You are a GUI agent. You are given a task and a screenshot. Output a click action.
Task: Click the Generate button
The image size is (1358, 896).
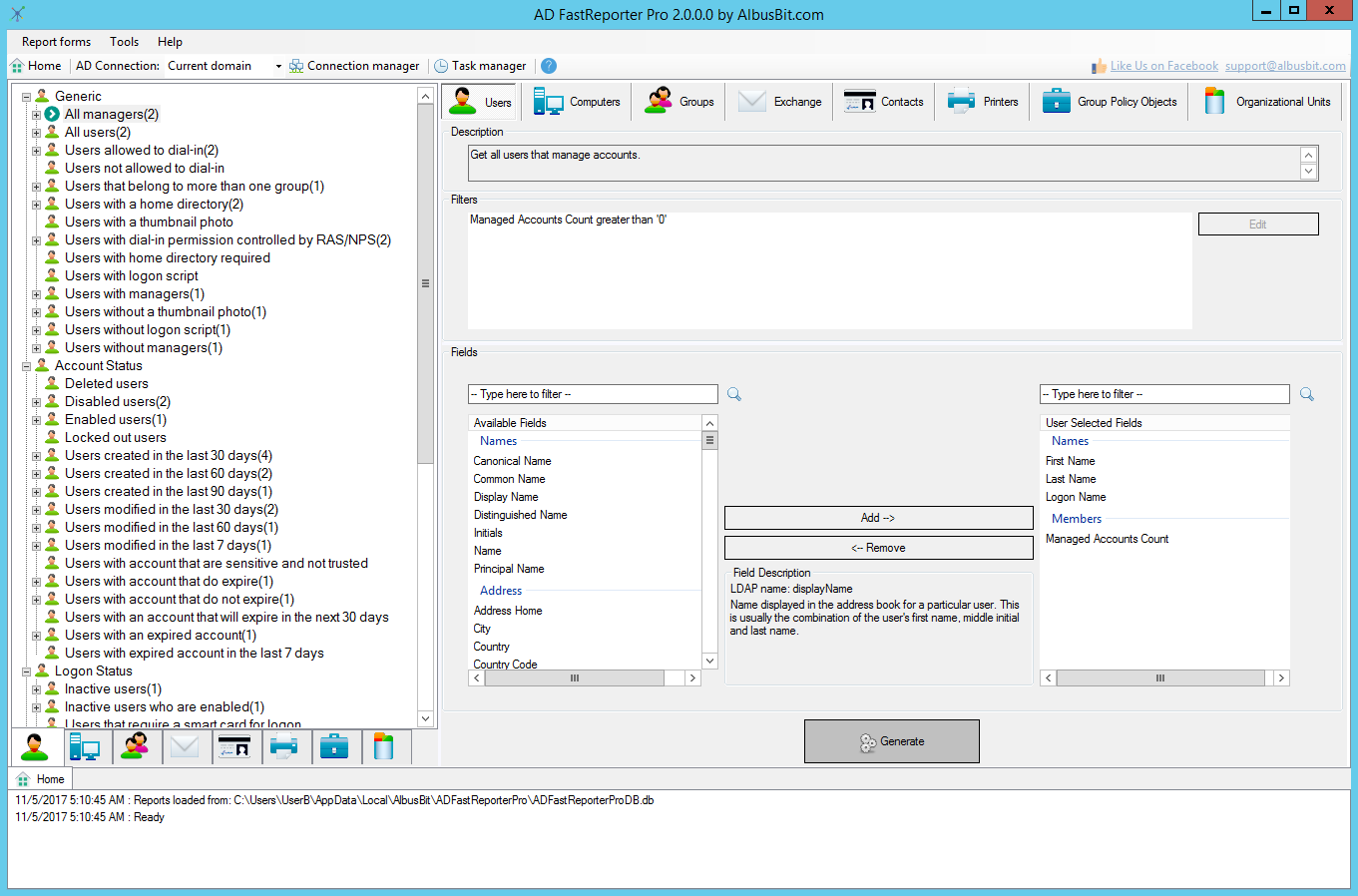pos(892,741)
